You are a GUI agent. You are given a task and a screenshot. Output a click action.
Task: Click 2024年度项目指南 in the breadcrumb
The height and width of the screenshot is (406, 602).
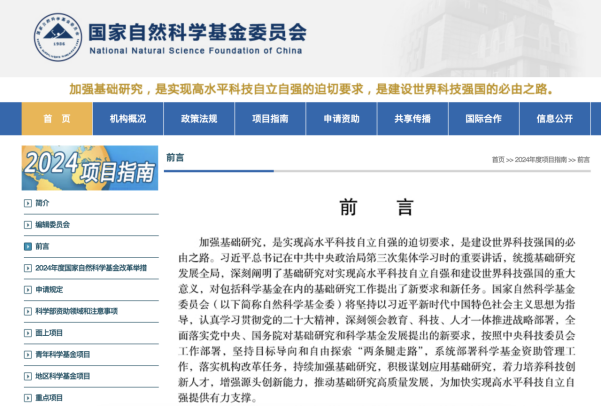coord(542,160)
